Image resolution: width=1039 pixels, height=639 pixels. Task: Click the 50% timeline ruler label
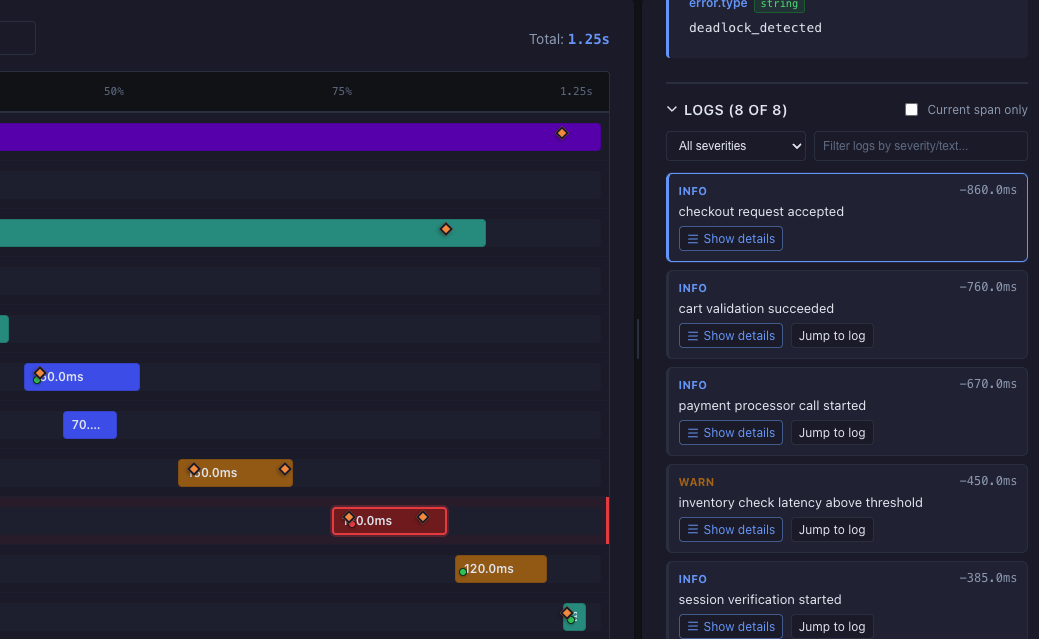pyautogui.click(x=114, y=91)
